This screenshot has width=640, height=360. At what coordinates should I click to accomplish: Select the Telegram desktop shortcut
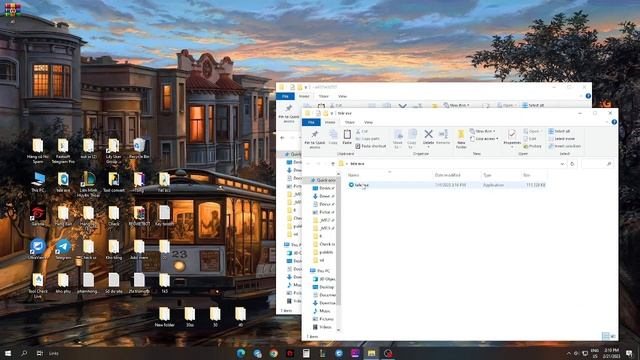(x=63, y=249)
